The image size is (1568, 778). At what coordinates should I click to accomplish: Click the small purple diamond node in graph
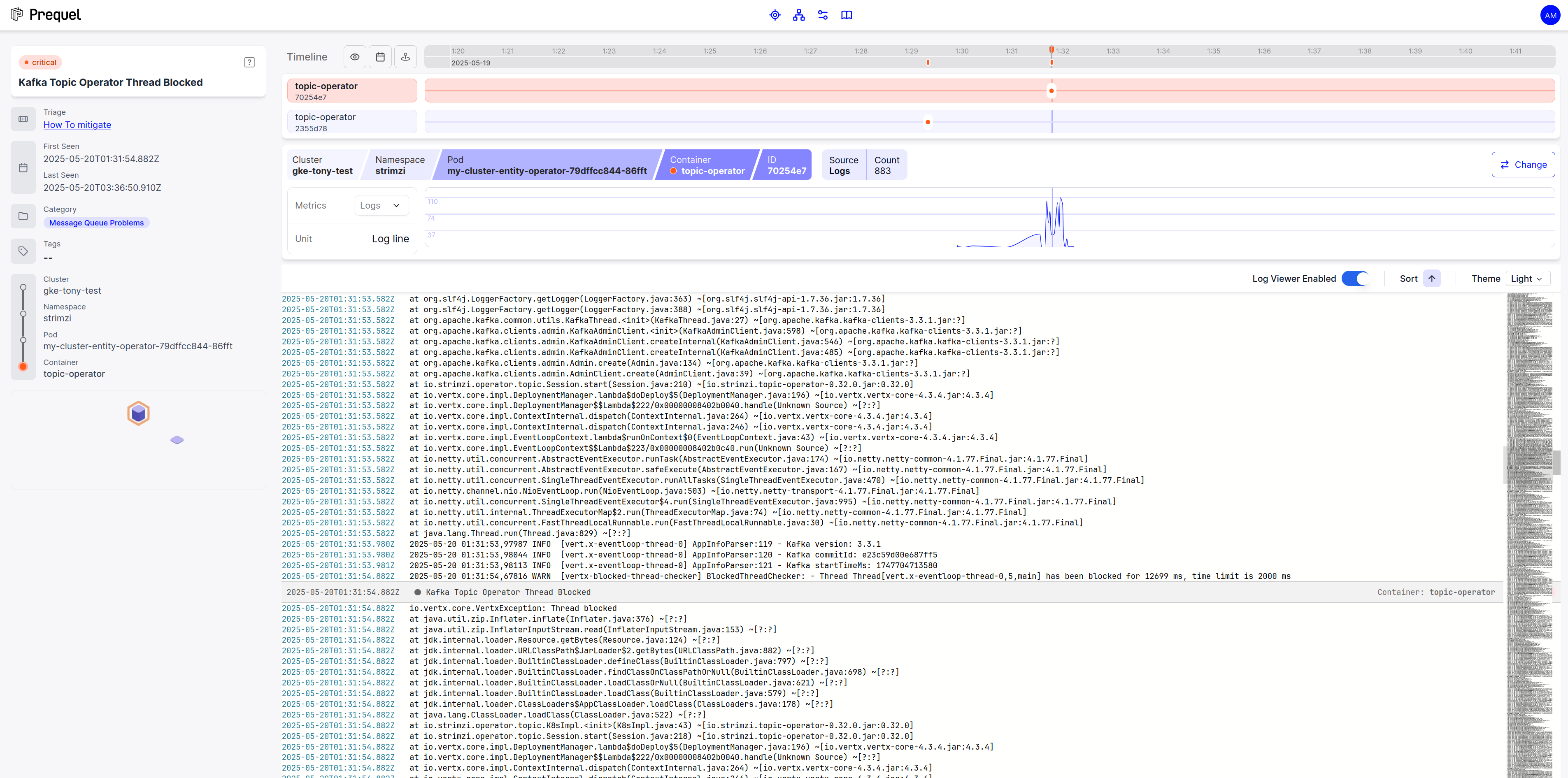[177, 439]
